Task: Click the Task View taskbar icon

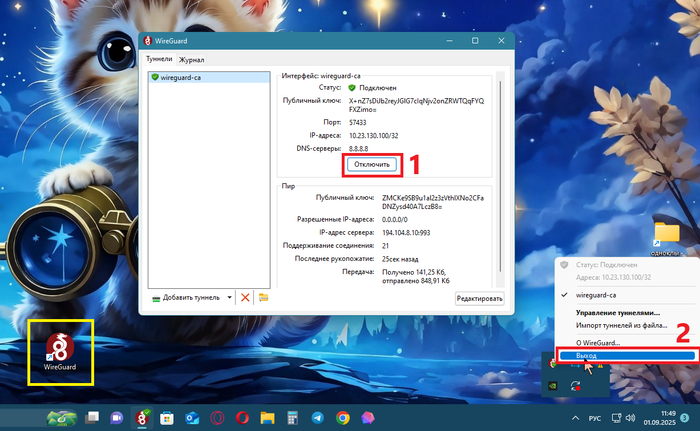Action: click(x=92, y=418)
